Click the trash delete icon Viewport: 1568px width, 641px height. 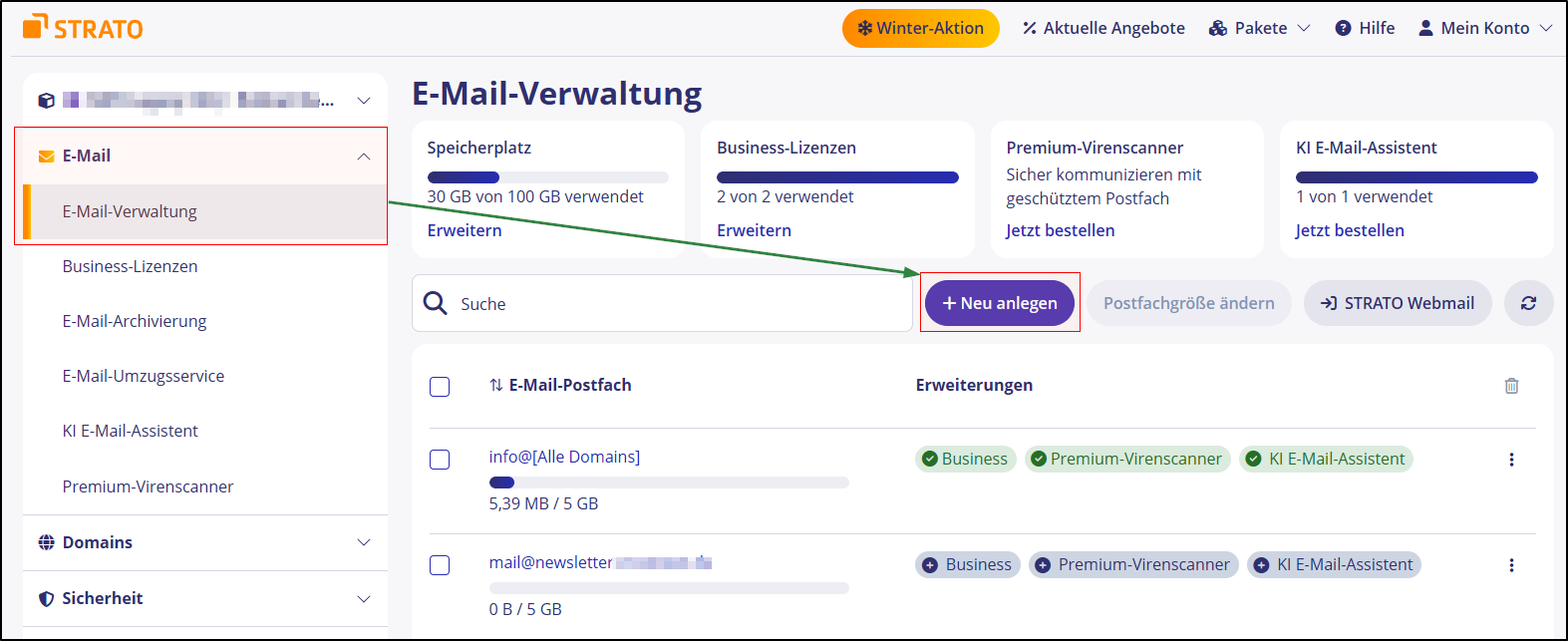[1511, 386]
